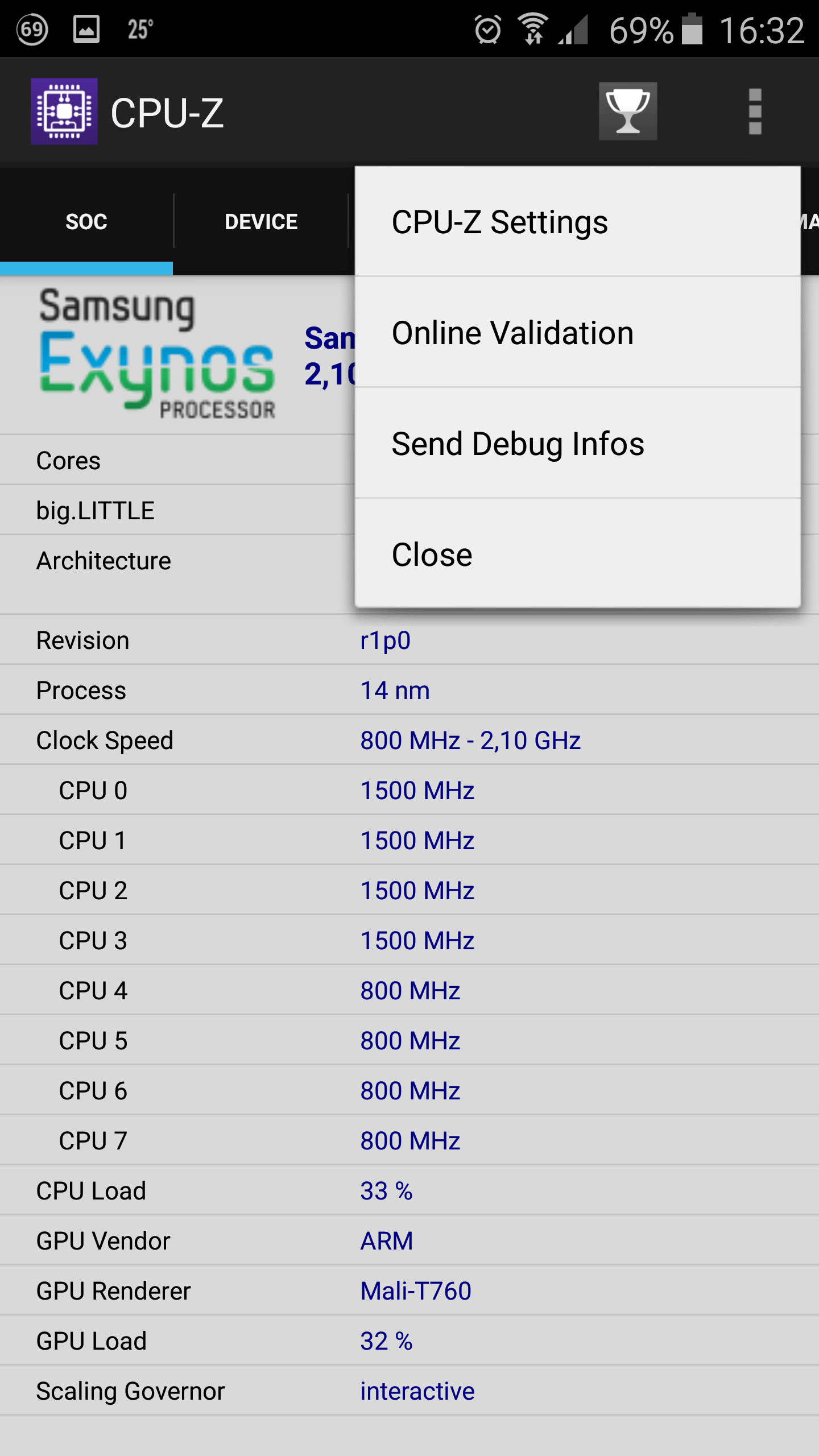Screen dimensions: 819x1456
Task: Tap the battery icon in status bar
Action: (692, 30)
